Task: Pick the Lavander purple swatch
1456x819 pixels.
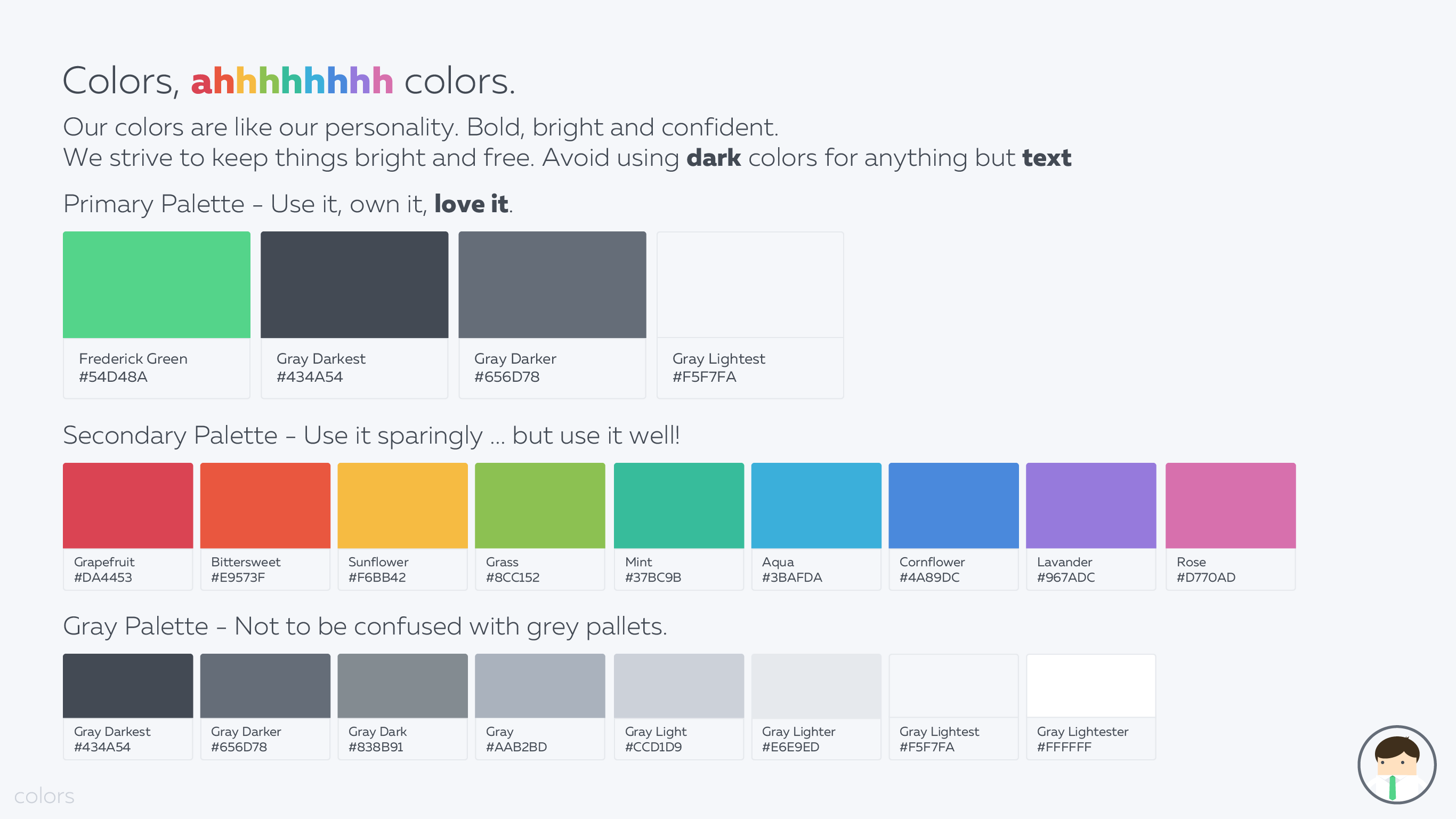Action: (x=1090, y=505)
